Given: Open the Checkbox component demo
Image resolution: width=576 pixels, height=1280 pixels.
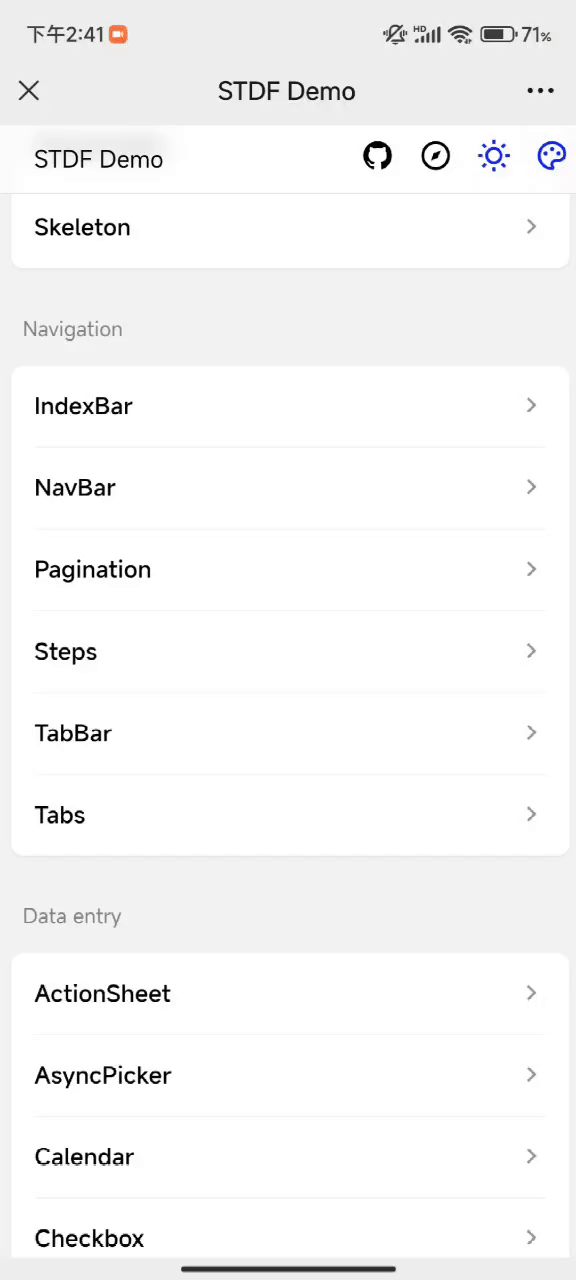Looking at the screenshot, I should 288,1238.
